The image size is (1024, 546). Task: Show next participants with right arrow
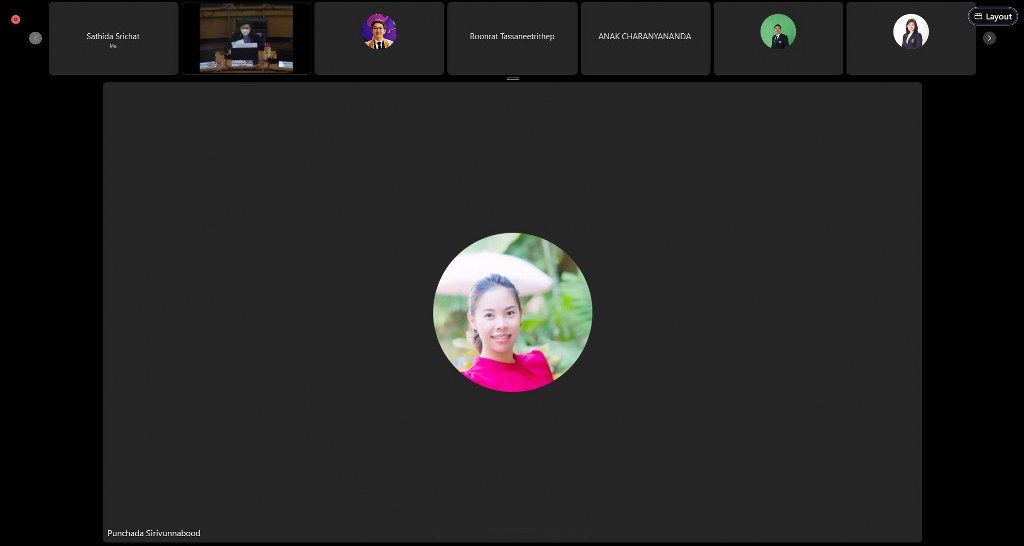(x=989, y=38)
